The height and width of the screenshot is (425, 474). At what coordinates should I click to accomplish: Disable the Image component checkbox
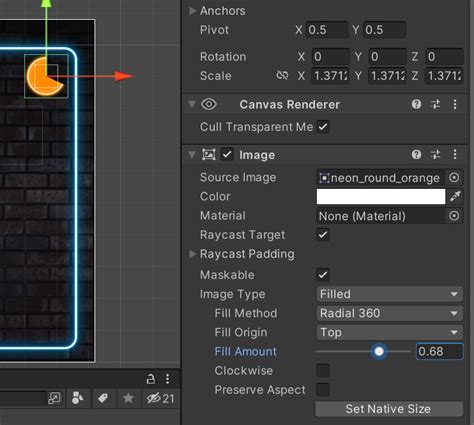click(x=227, y=155)
